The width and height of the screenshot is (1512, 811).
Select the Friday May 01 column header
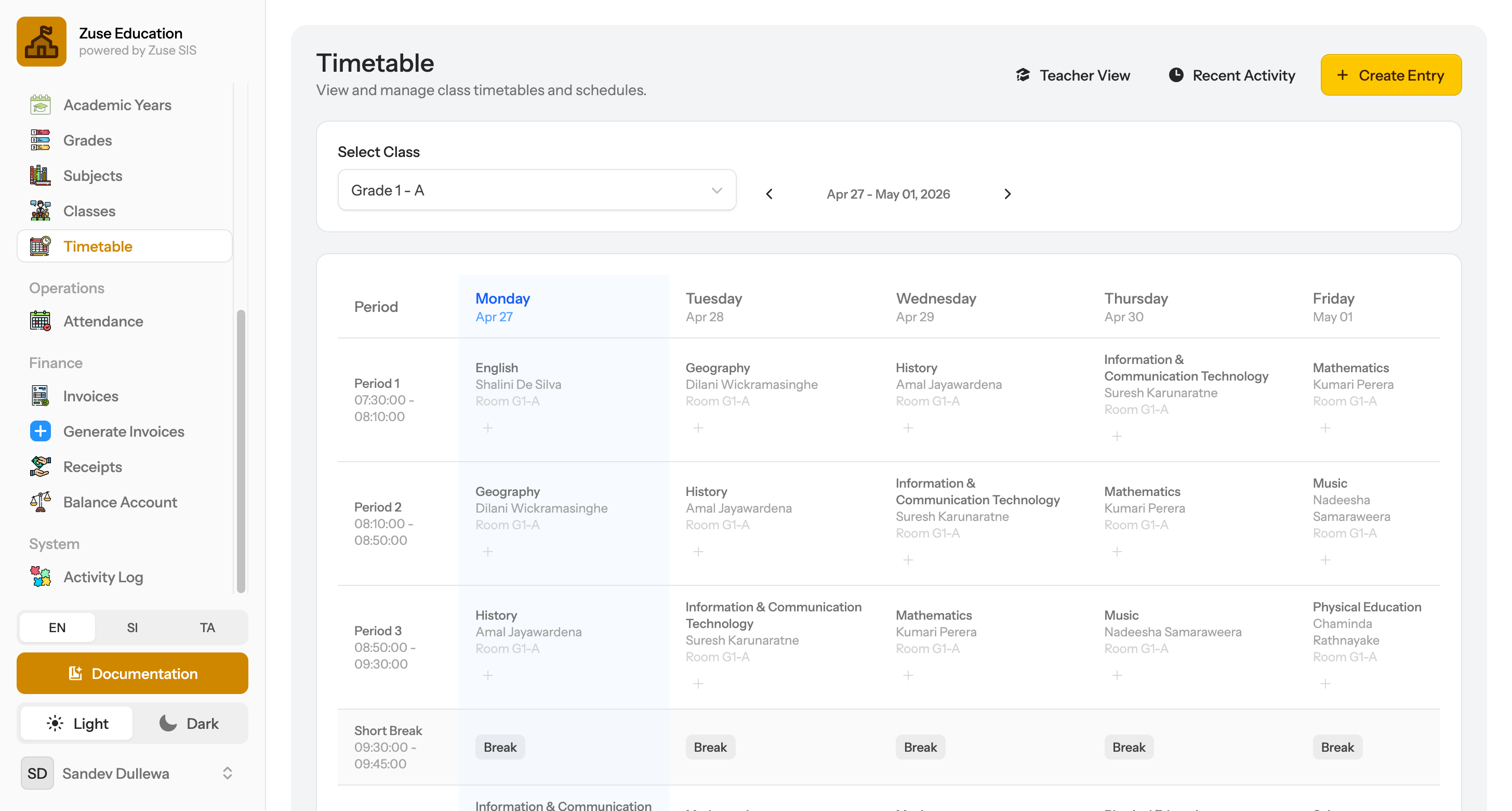[x=1368, y=307]
